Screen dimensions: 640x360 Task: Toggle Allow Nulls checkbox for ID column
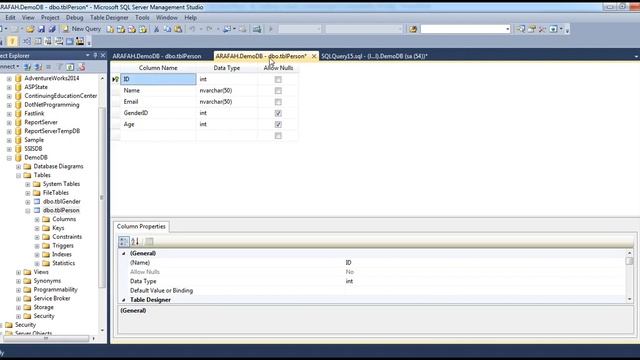(278, 79)
